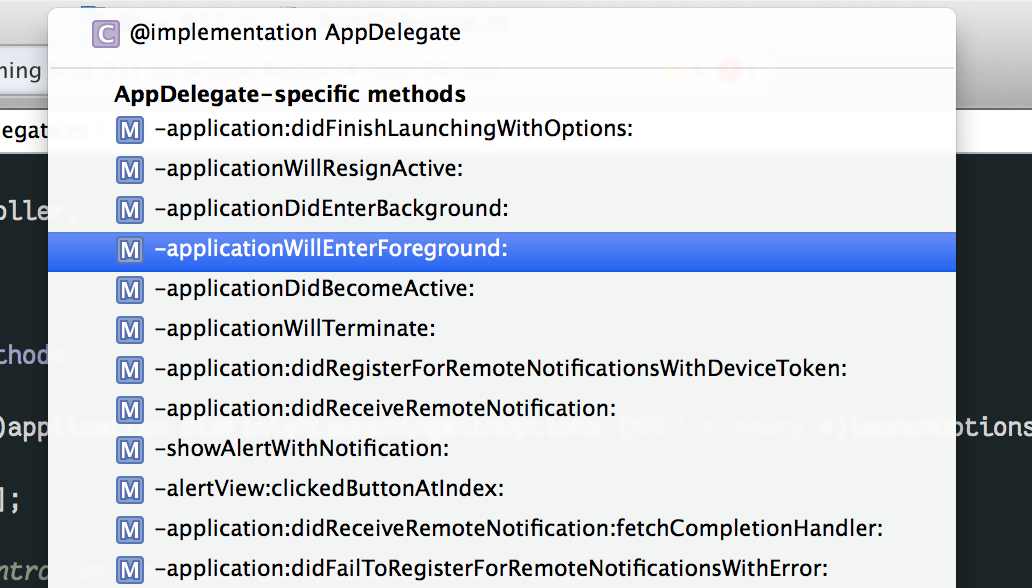Select didReceiveRemoteNotification:fetchCompletionHandler: method
1032x588 pixels.
coord(518,529)
